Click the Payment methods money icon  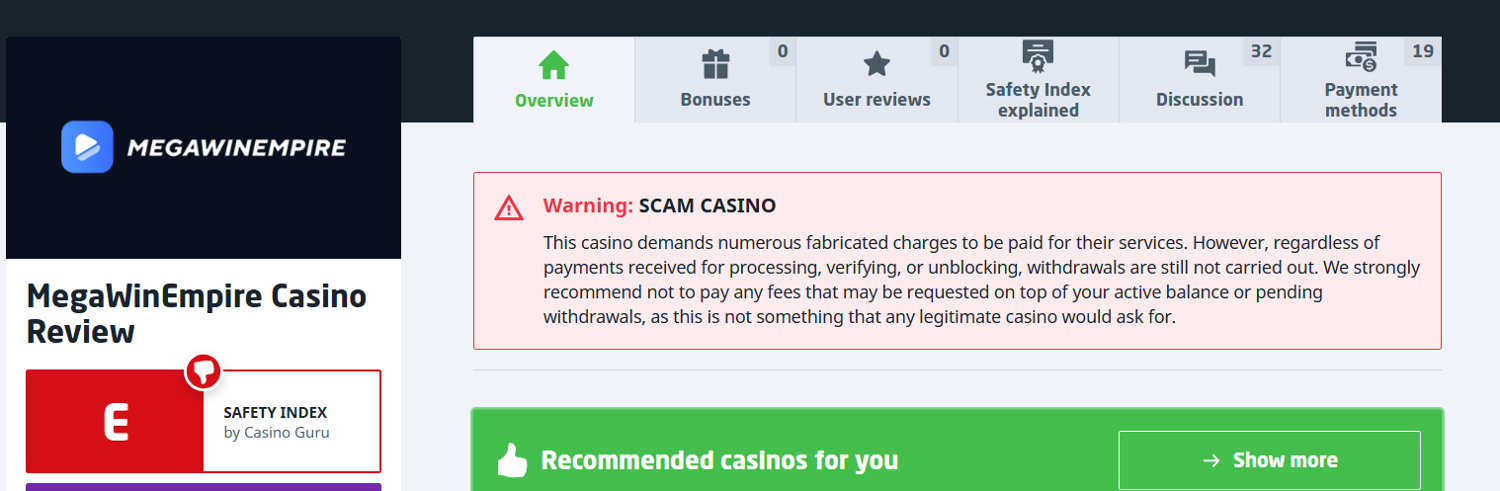tap(1360, 57)
